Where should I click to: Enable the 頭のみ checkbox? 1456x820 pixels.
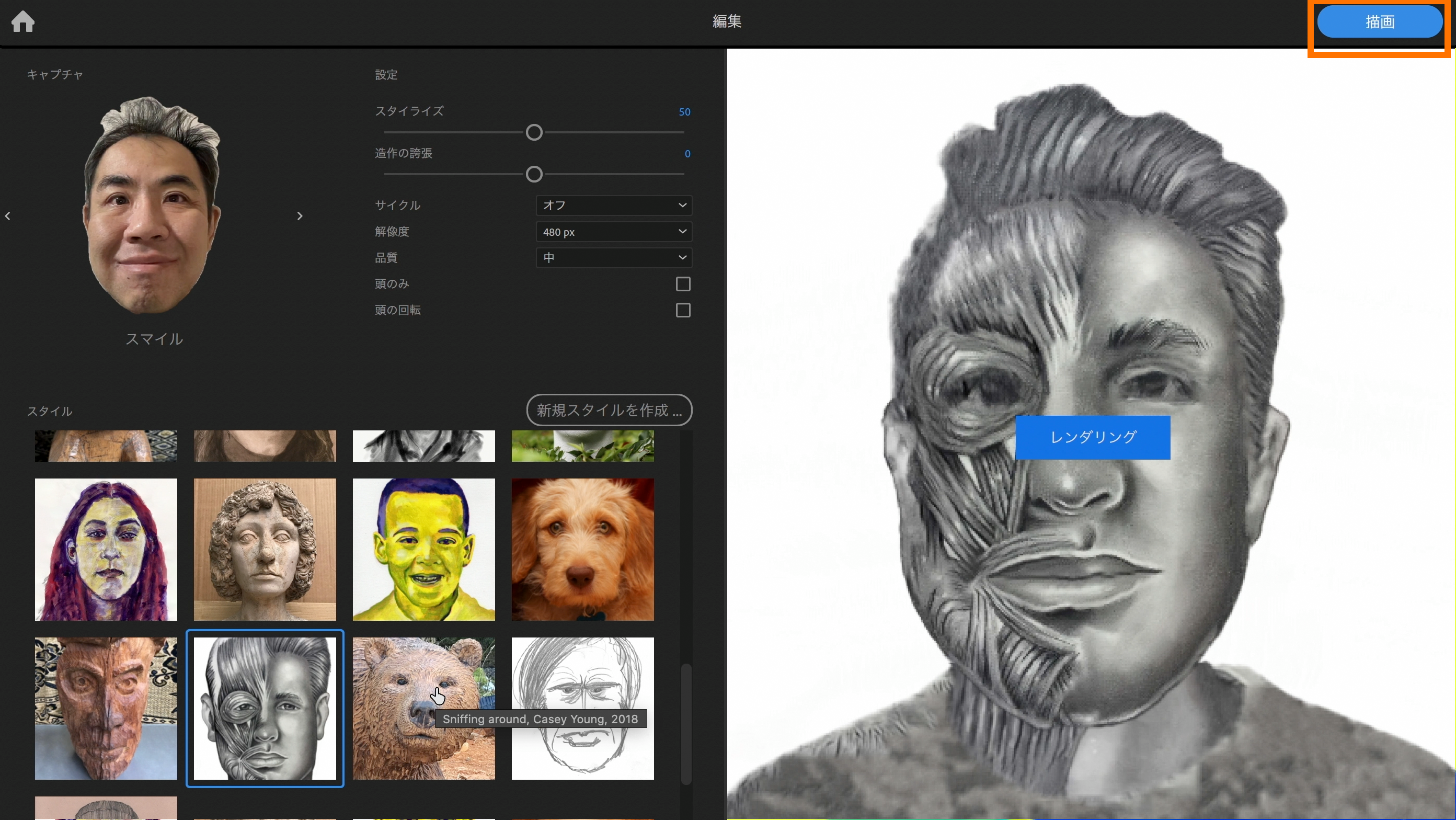click(x=683, y=284)
